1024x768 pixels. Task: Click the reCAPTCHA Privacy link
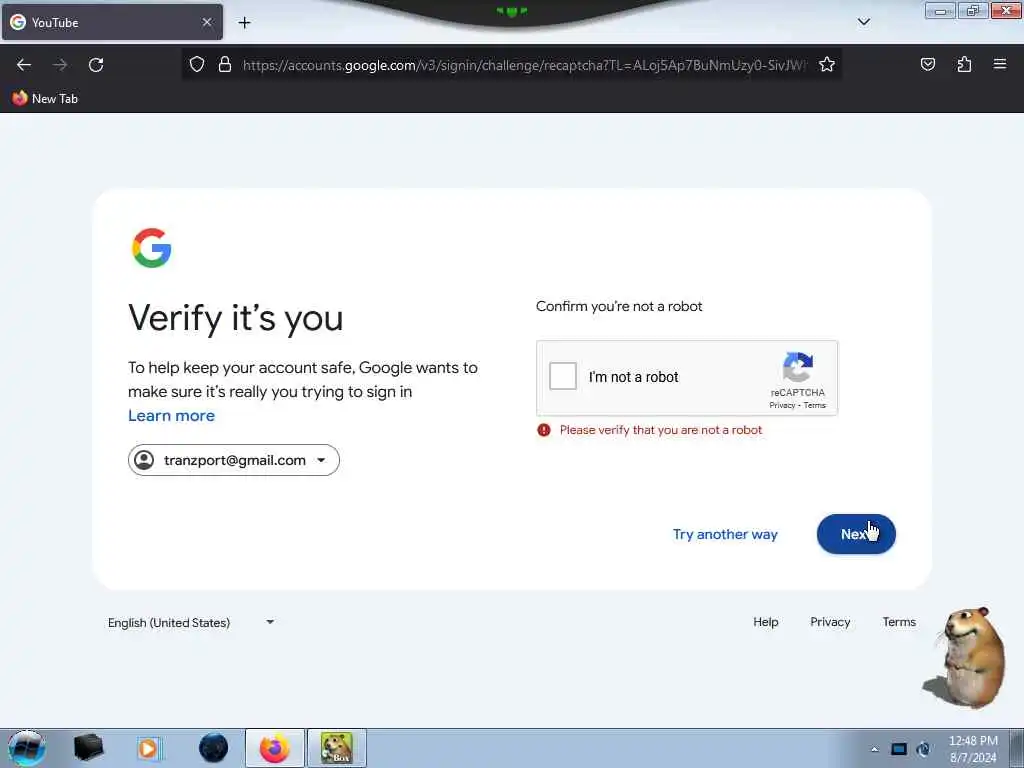[782, 405]
